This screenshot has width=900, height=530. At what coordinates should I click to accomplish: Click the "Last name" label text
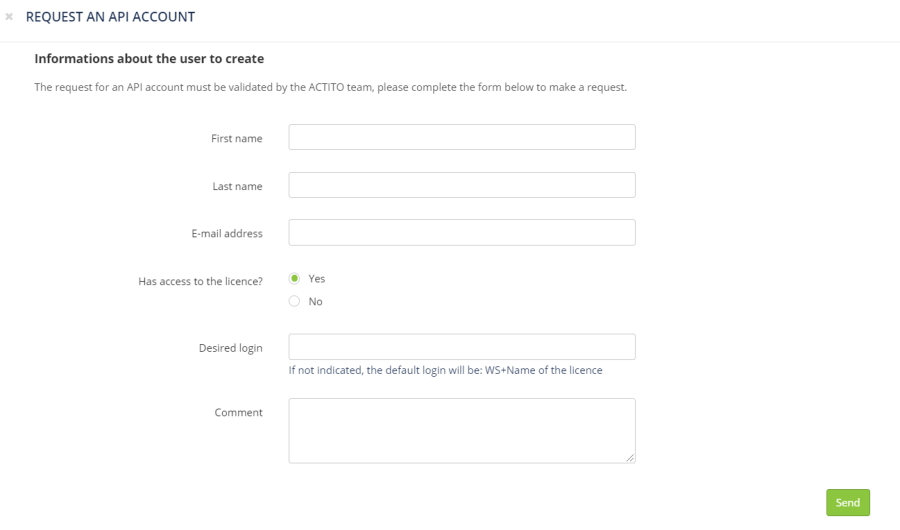(x=237, y=186)
